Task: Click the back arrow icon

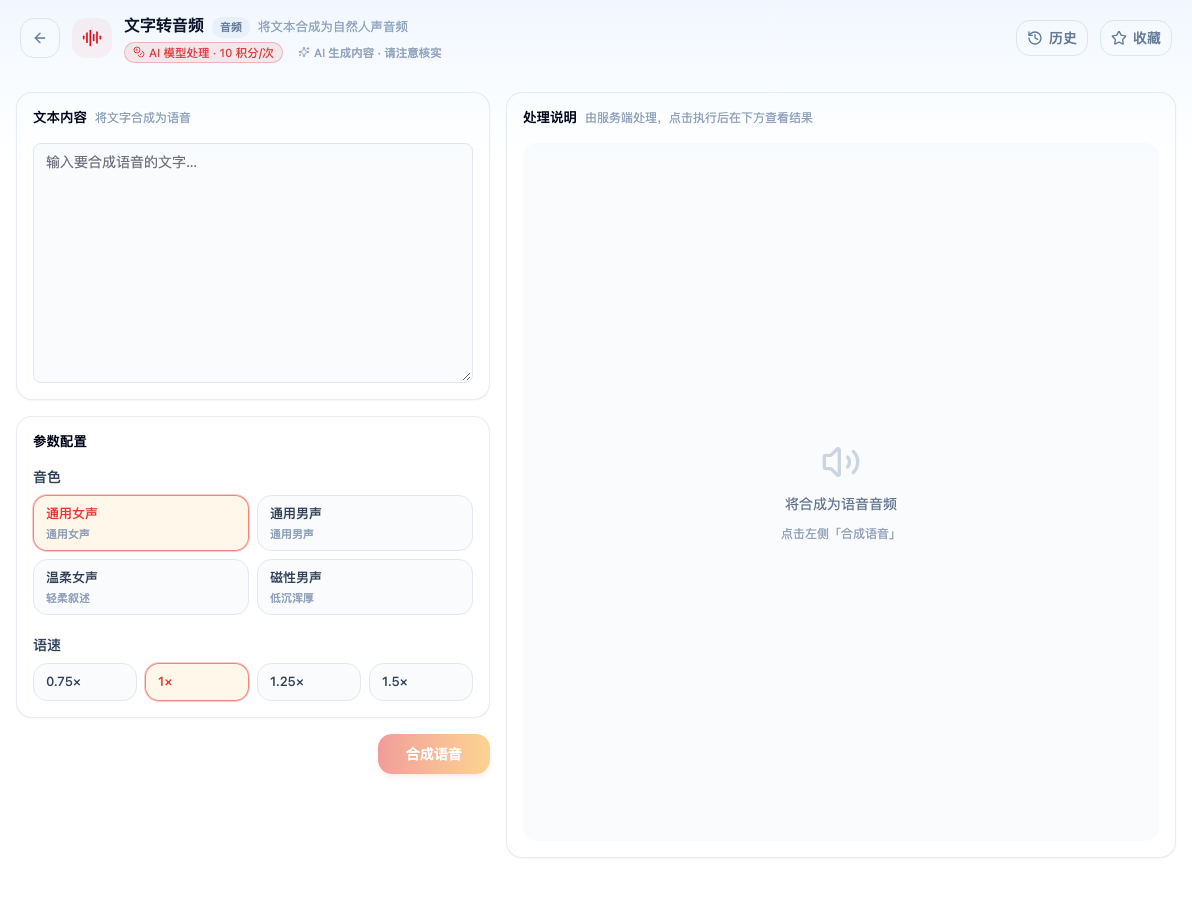Action: (x=40, y=38)
